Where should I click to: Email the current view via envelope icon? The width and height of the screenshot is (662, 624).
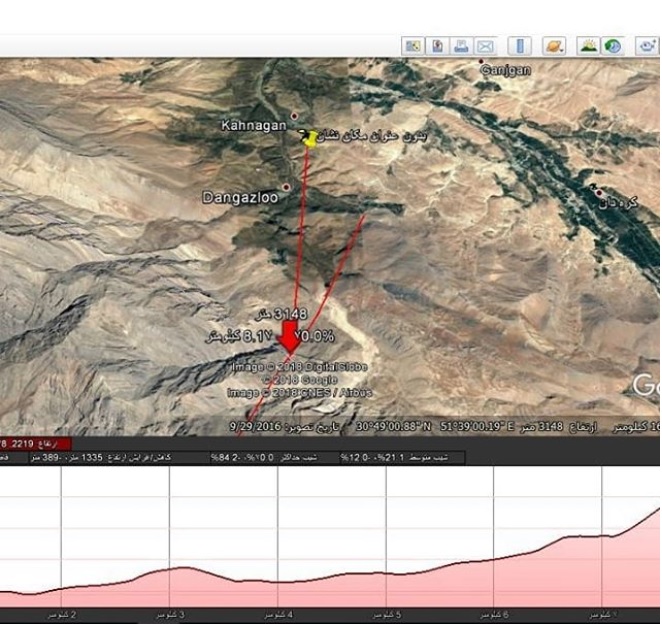(x=485, y=46)
